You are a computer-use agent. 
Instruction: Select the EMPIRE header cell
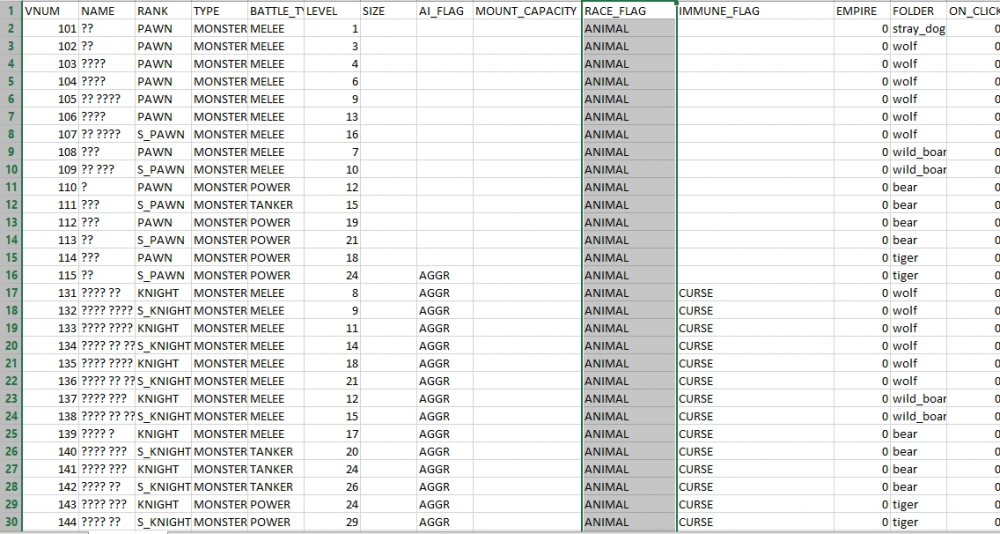click(x=863, y=11)
